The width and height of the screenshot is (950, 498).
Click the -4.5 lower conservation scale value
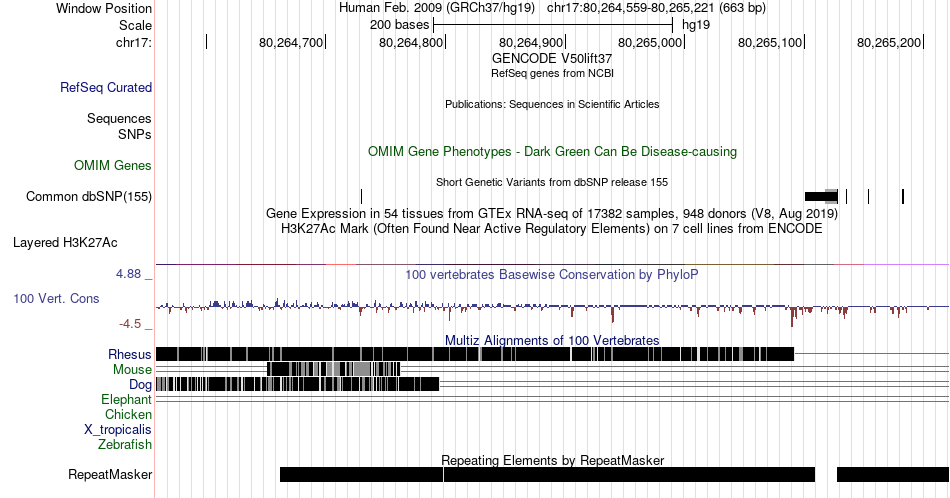click(x=130, y=324)
